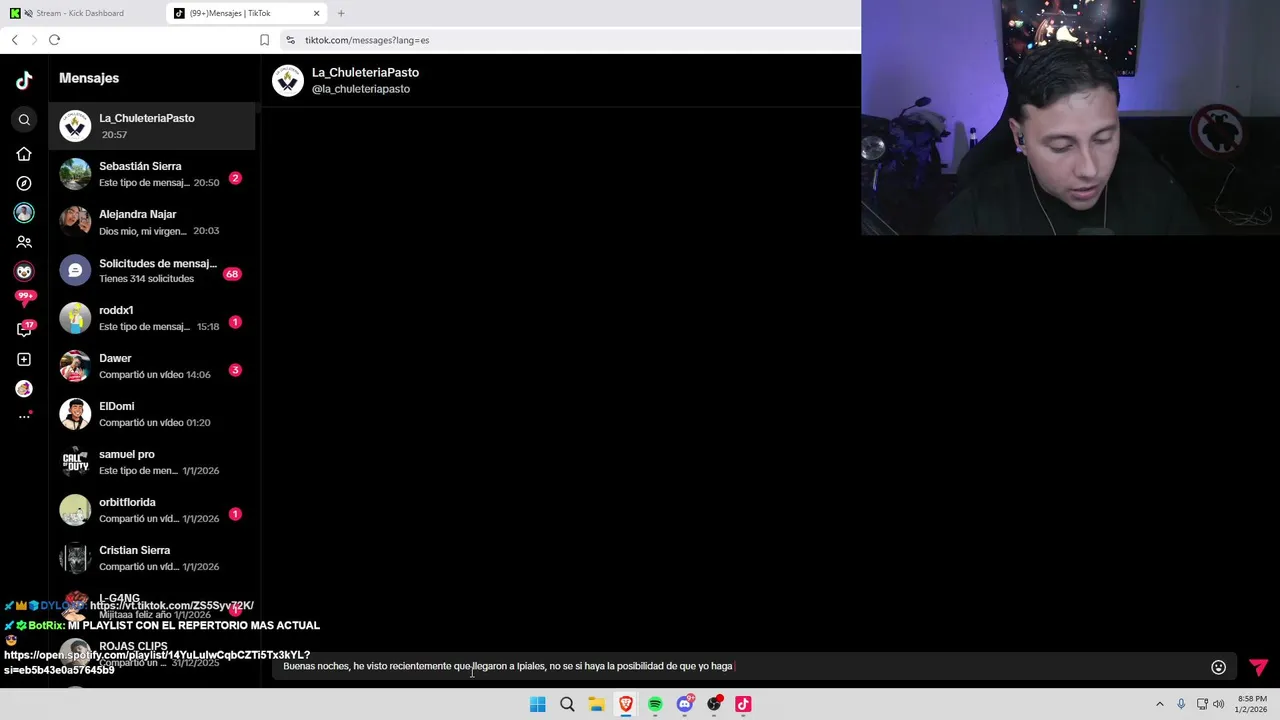
Task: Open the 99+ activity notifications icon
Action: tap(24, 298)
